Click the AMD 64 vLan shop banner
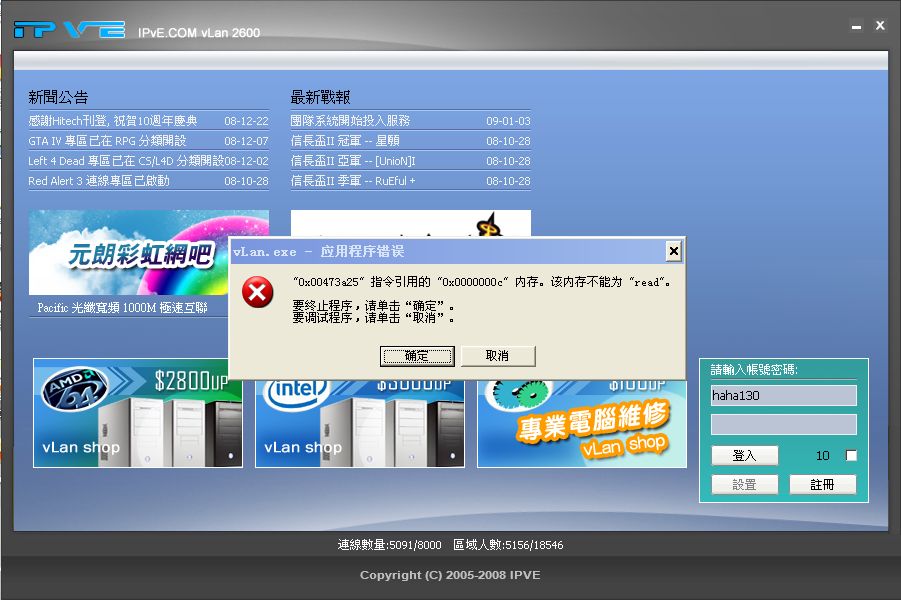The height and width of the screenshot is (600, 901). pyautogui.click(x=138, y=413)
